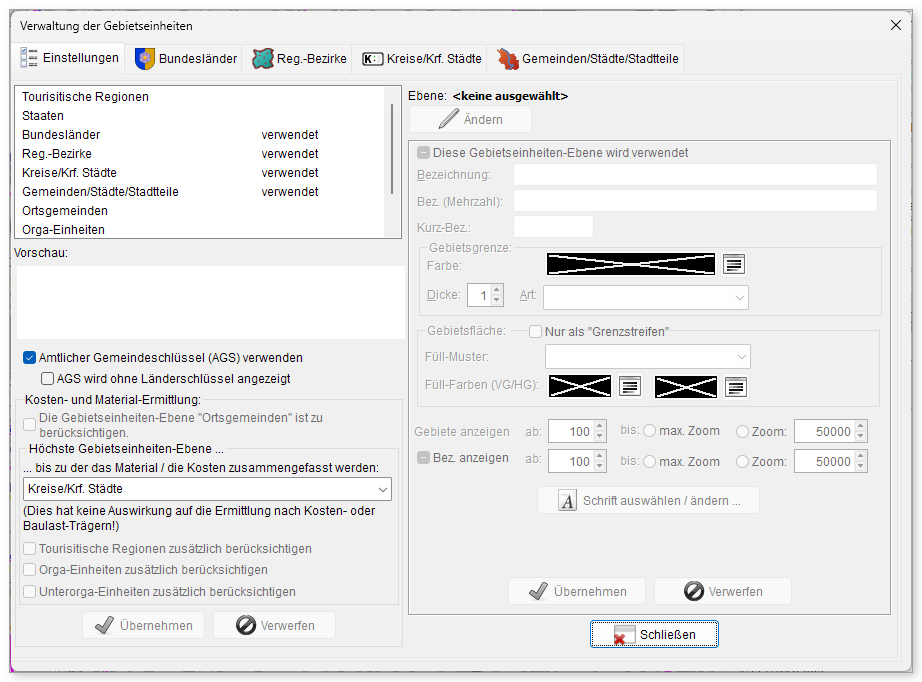Close the Verwaltung der Gebietseinheiten dialog window
Image resolution: width=922 pixels, height=682 pixels.
[x=896, y=25]
